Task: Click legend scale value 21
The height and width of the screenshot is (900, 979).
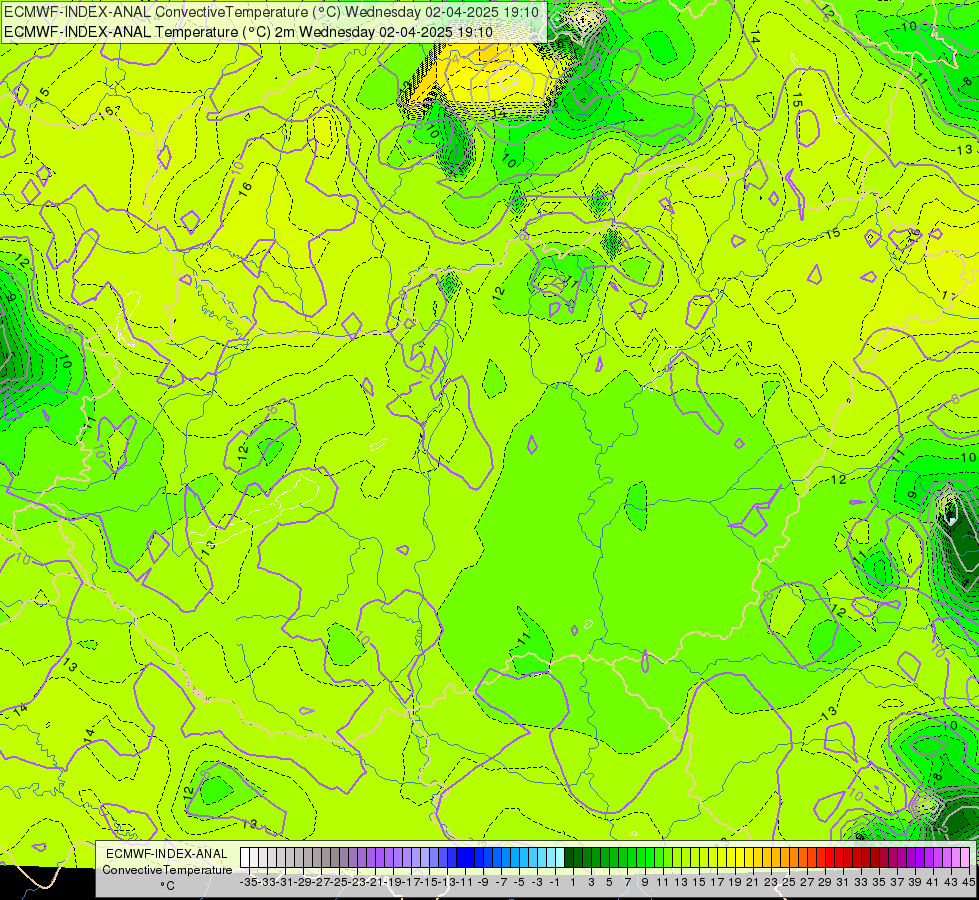Action: pos(753,883)
